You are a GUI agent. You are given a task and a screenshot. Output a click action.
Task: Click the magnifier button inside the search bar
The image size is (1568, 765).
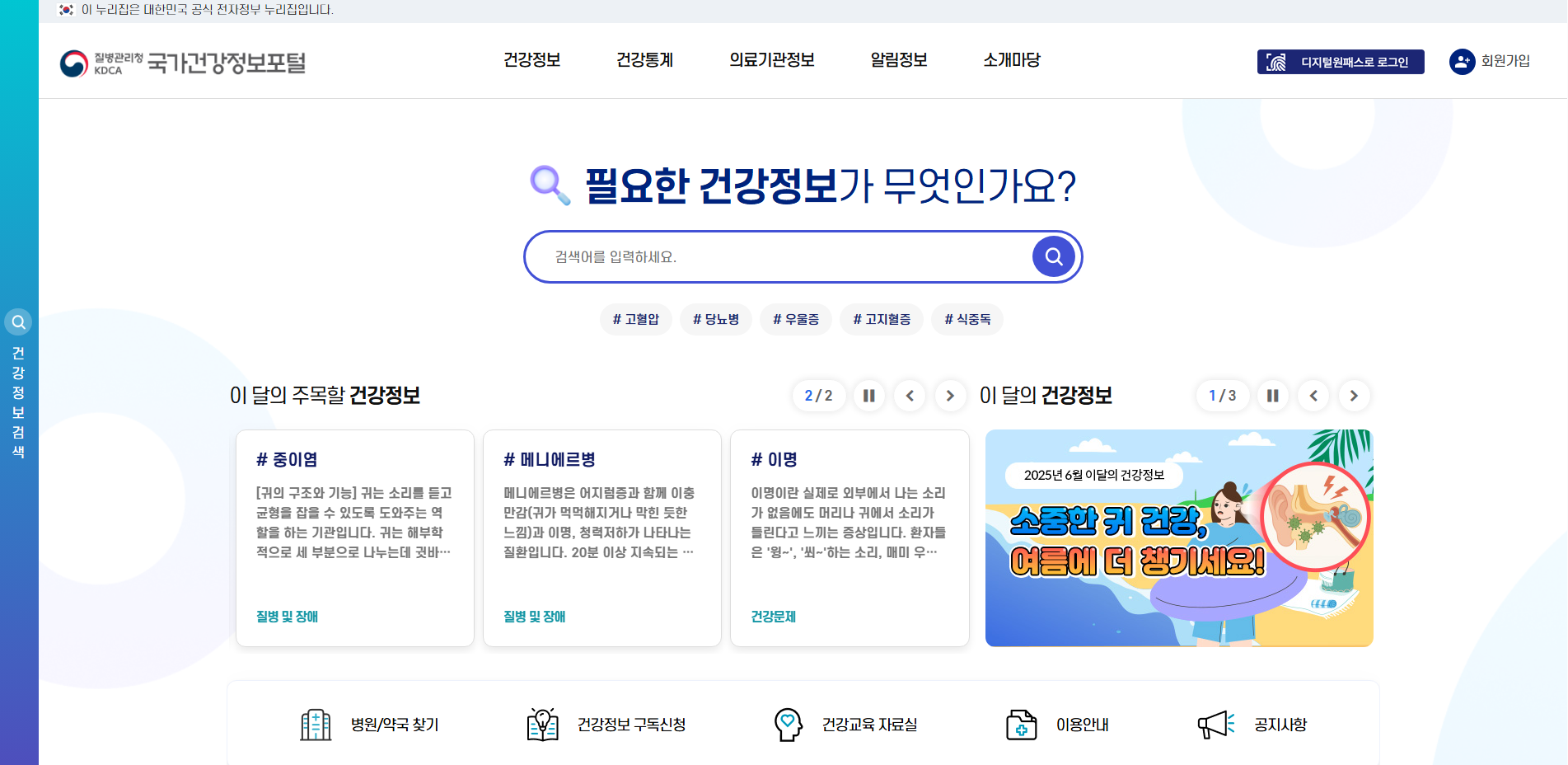point(1053,256)
